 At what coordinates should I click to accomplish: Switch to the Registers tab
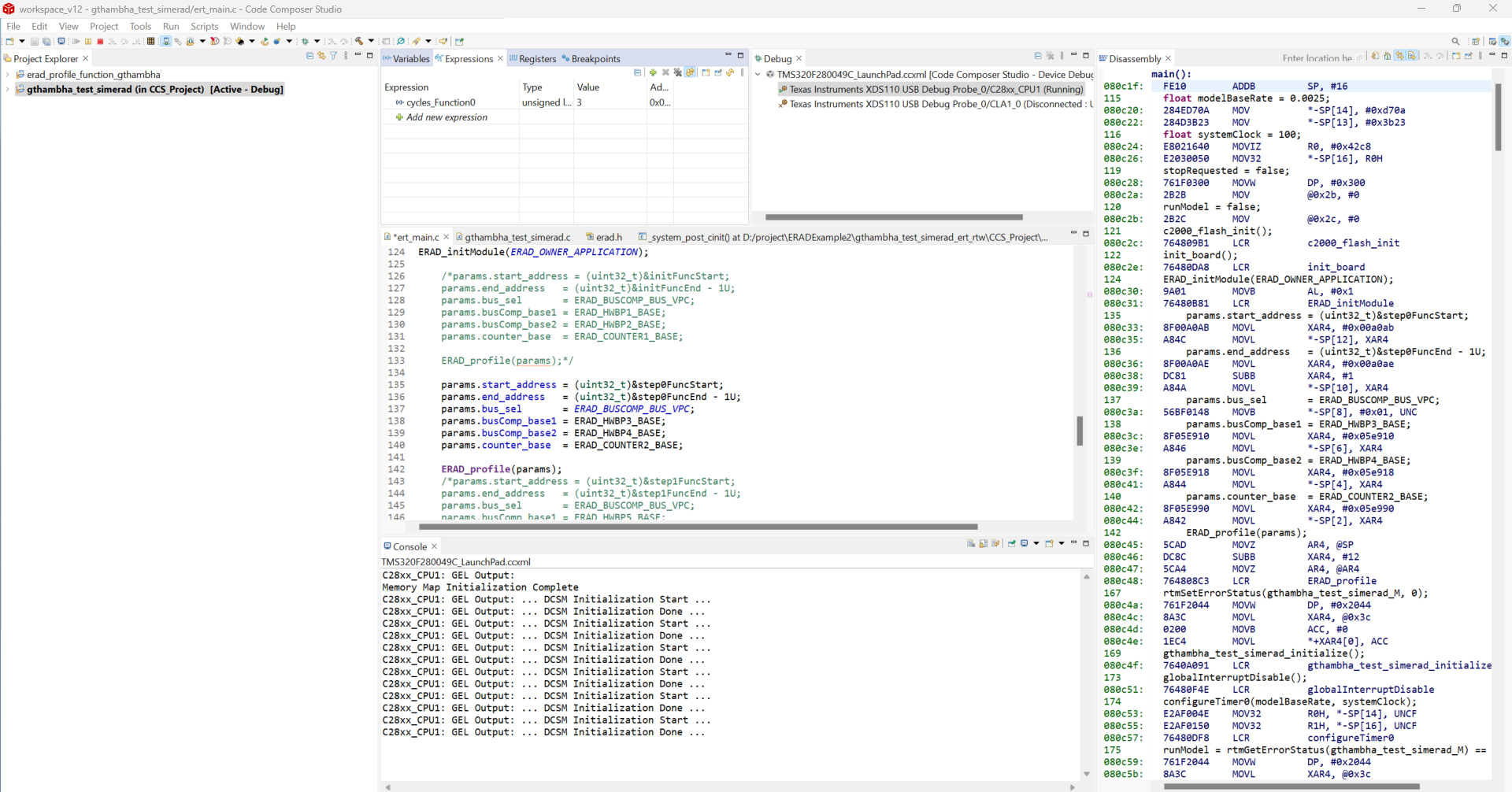pos(532,59)
